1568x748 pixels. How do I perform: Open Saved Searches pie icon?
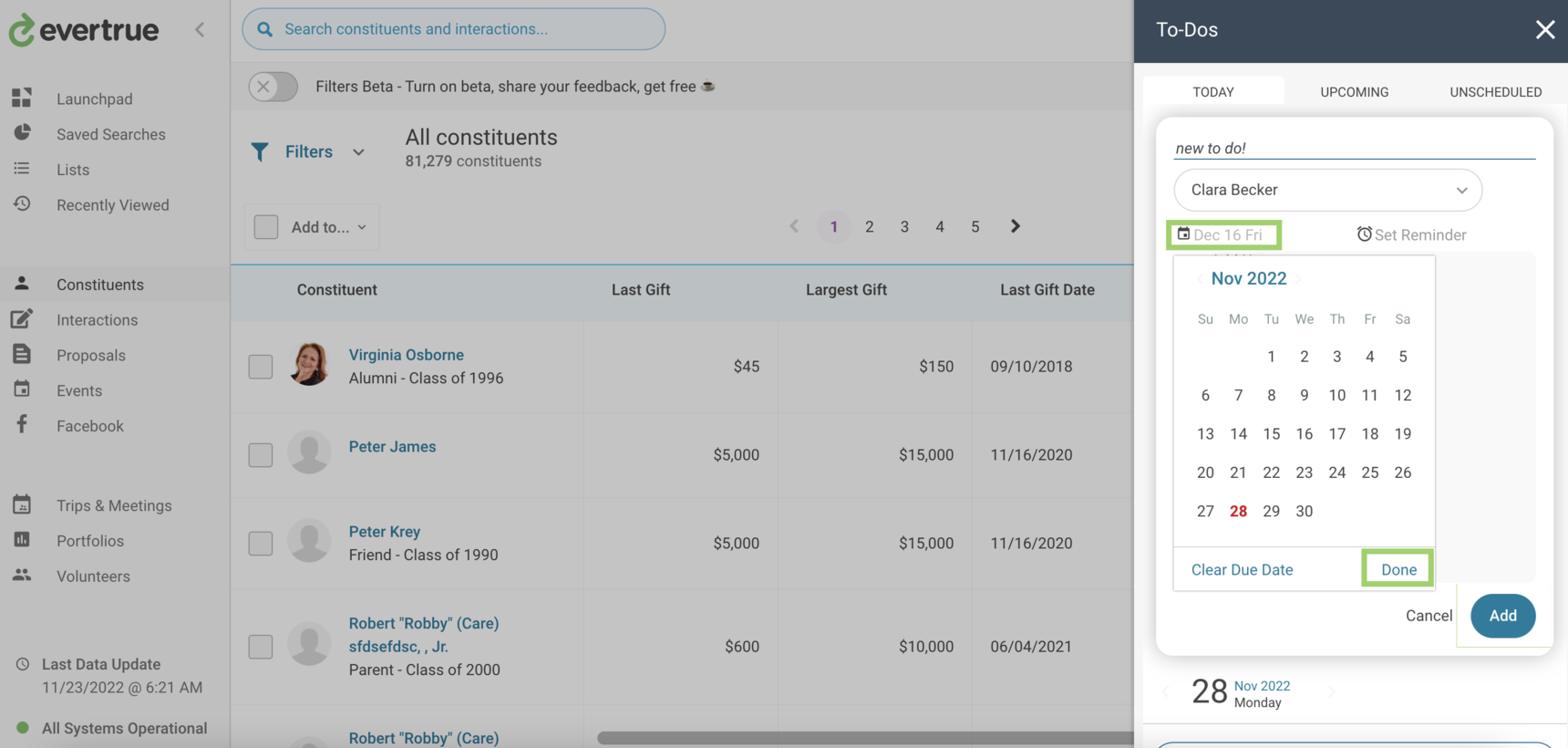tap(22, 133)
